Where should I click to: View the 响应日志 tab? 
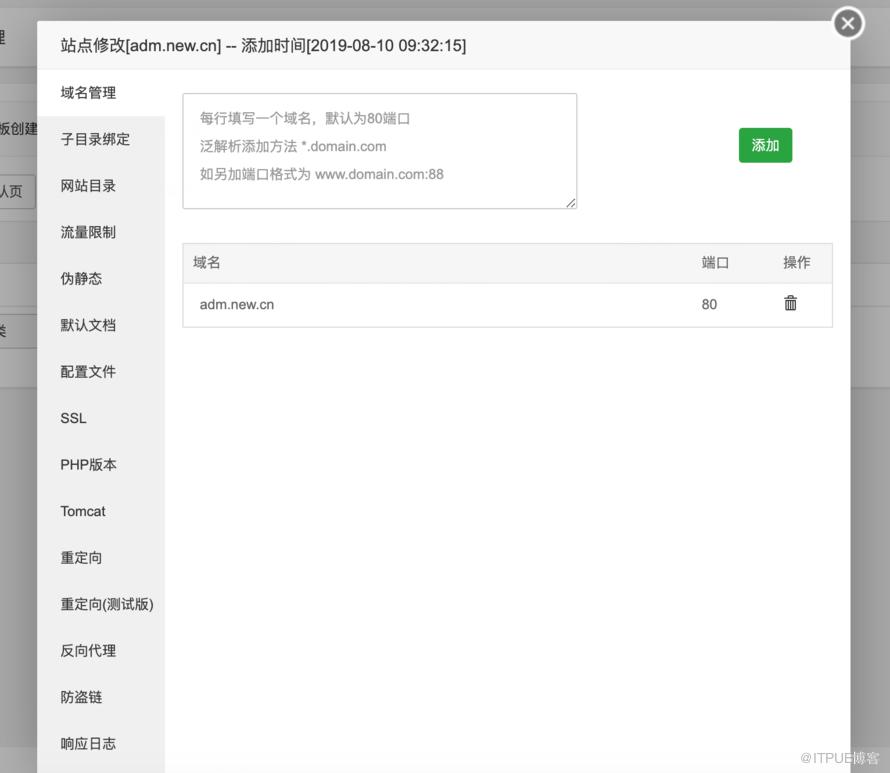tap(100, 745)
